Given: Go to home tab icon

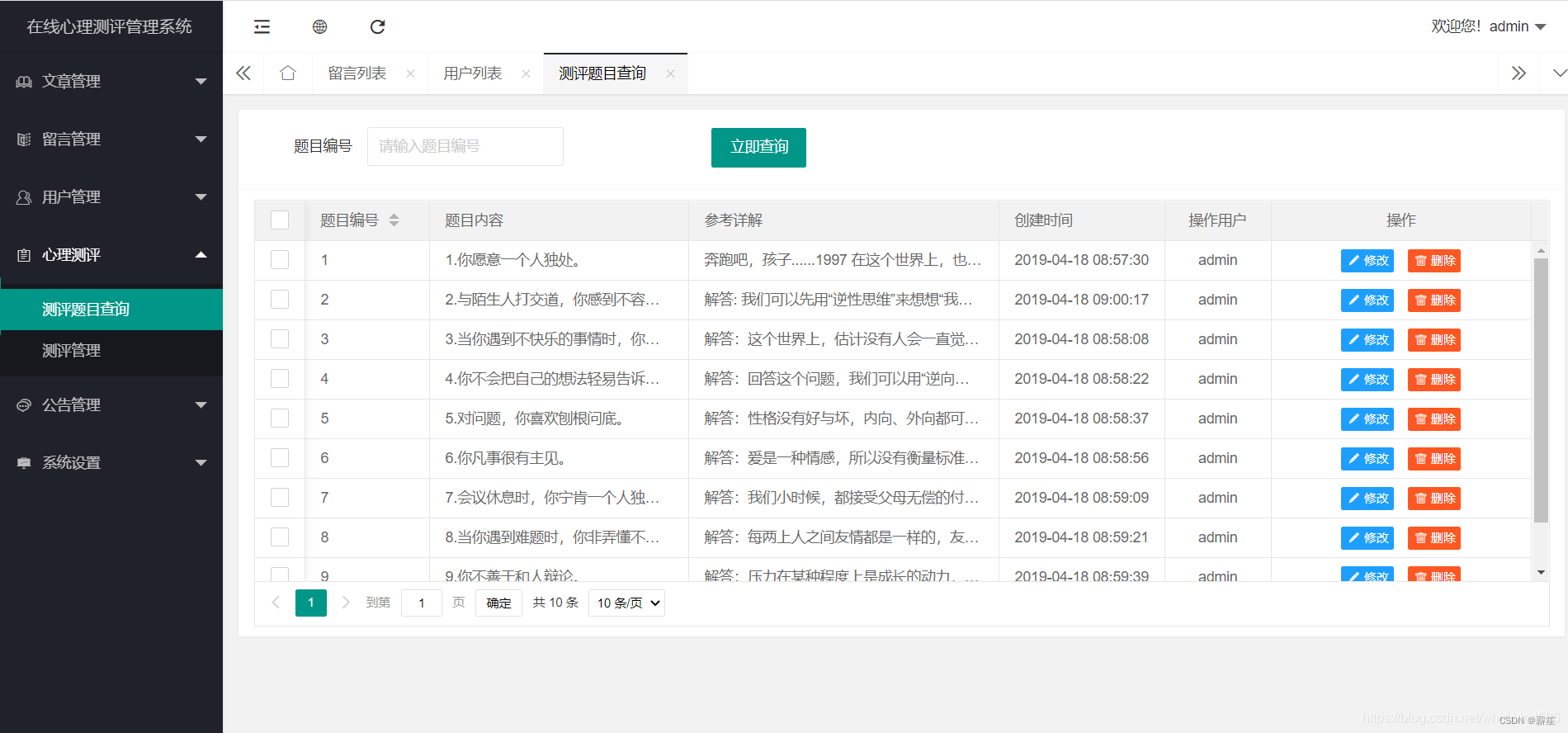Looking at the screenshot, I should [287, 73].
